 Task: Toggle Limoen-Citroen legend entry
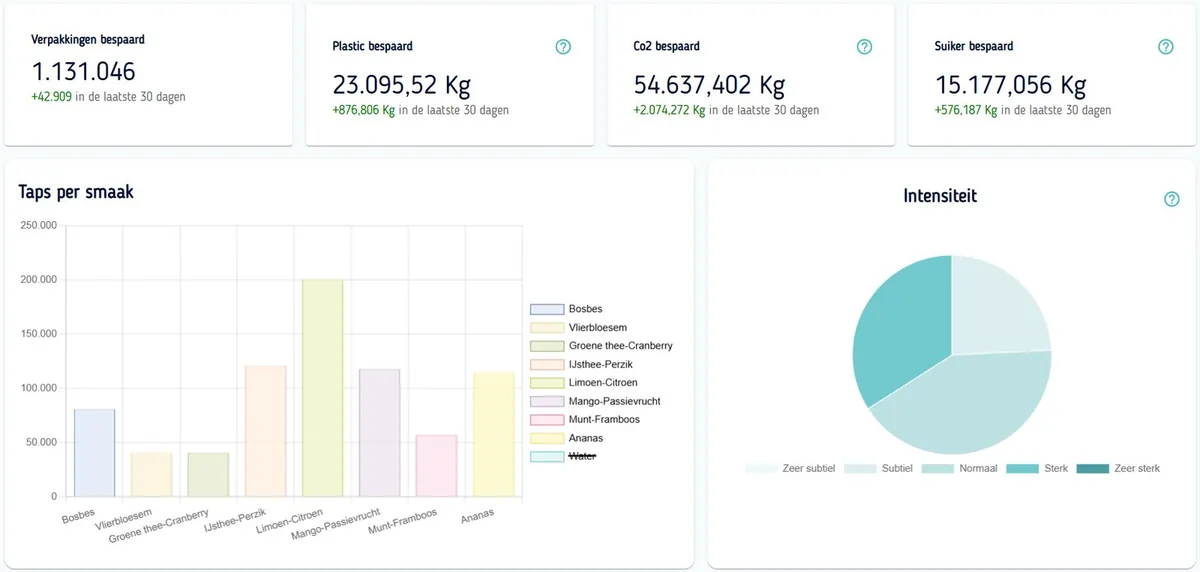pyautogui.click(x=584, y=383)
